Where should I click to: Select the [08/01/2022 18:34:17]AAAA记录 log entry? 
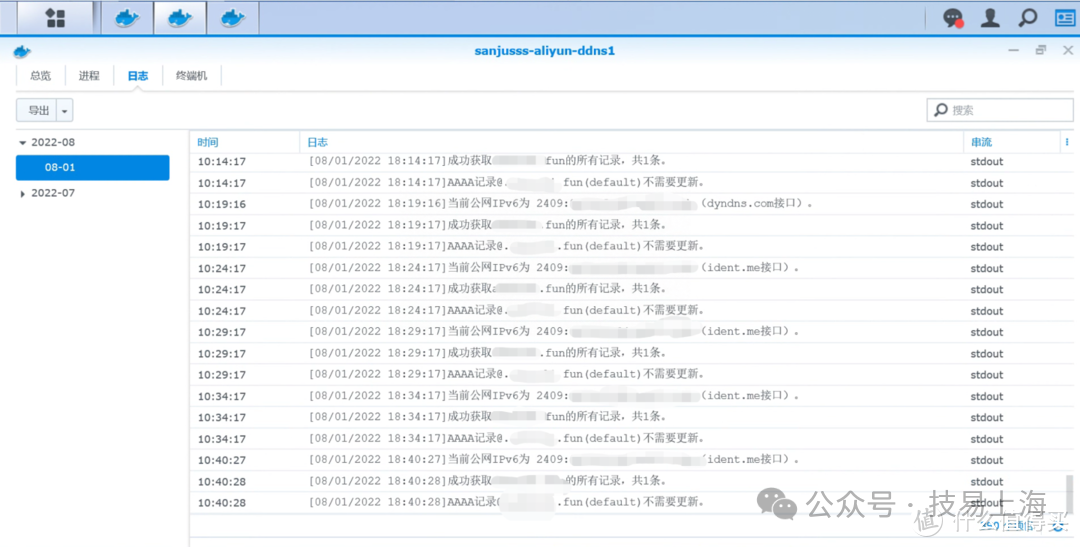506,439
